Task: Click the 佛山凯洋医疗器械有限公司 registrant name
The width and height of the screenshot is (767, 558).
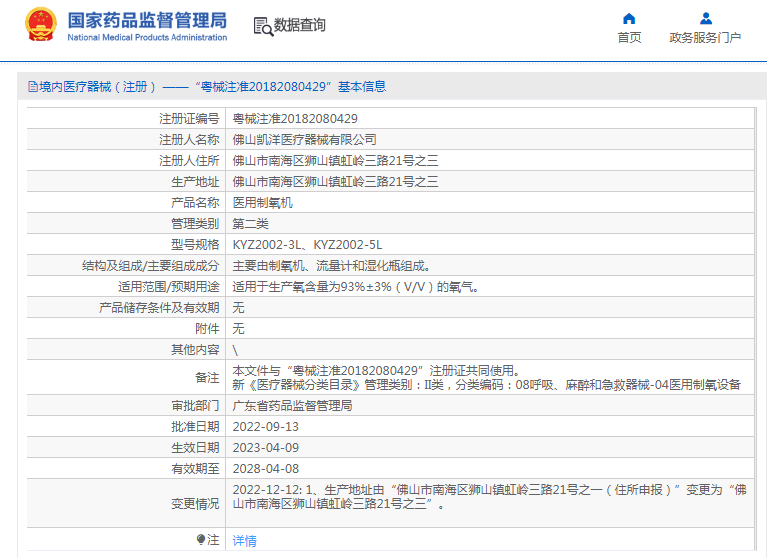Action: click(304, 140)
